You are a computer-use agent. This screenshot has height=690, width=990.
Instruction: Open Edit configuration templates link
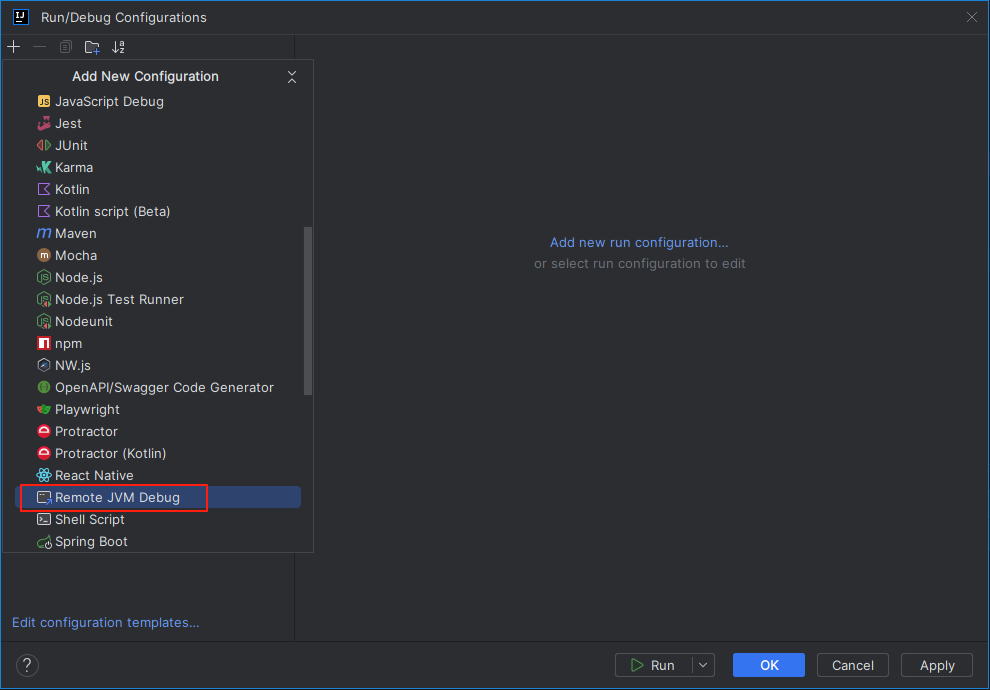pyautogui.click(x=105, y=622)
